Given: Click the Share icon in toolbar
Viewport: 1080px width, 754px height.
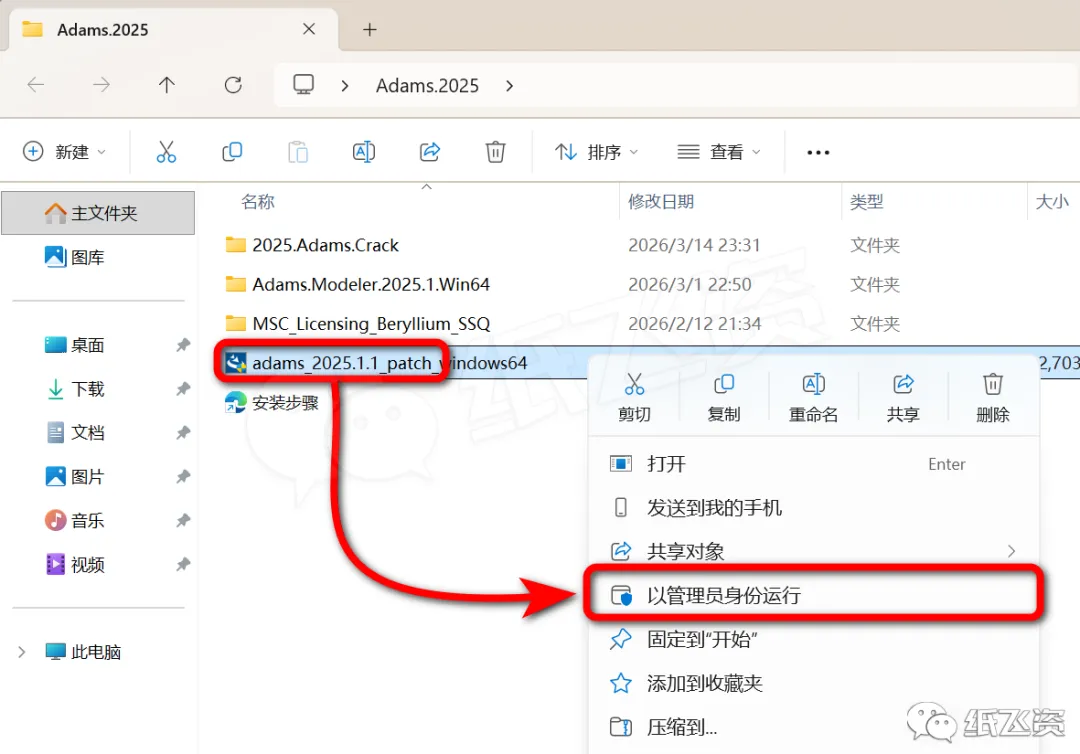Looking at the screenshot, I should coord(430,151).
